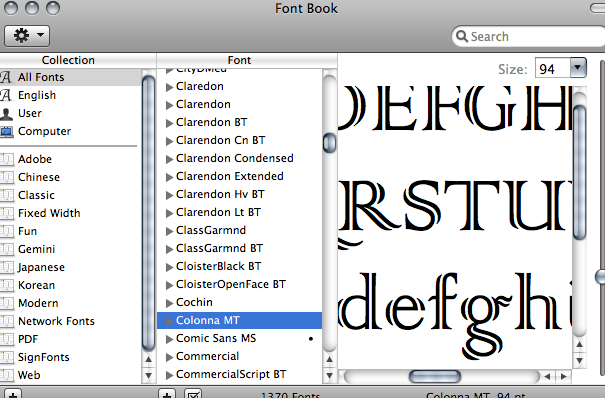Click the font size slider knob
Screen dimensions: 605x398
[x=600, y=277]
